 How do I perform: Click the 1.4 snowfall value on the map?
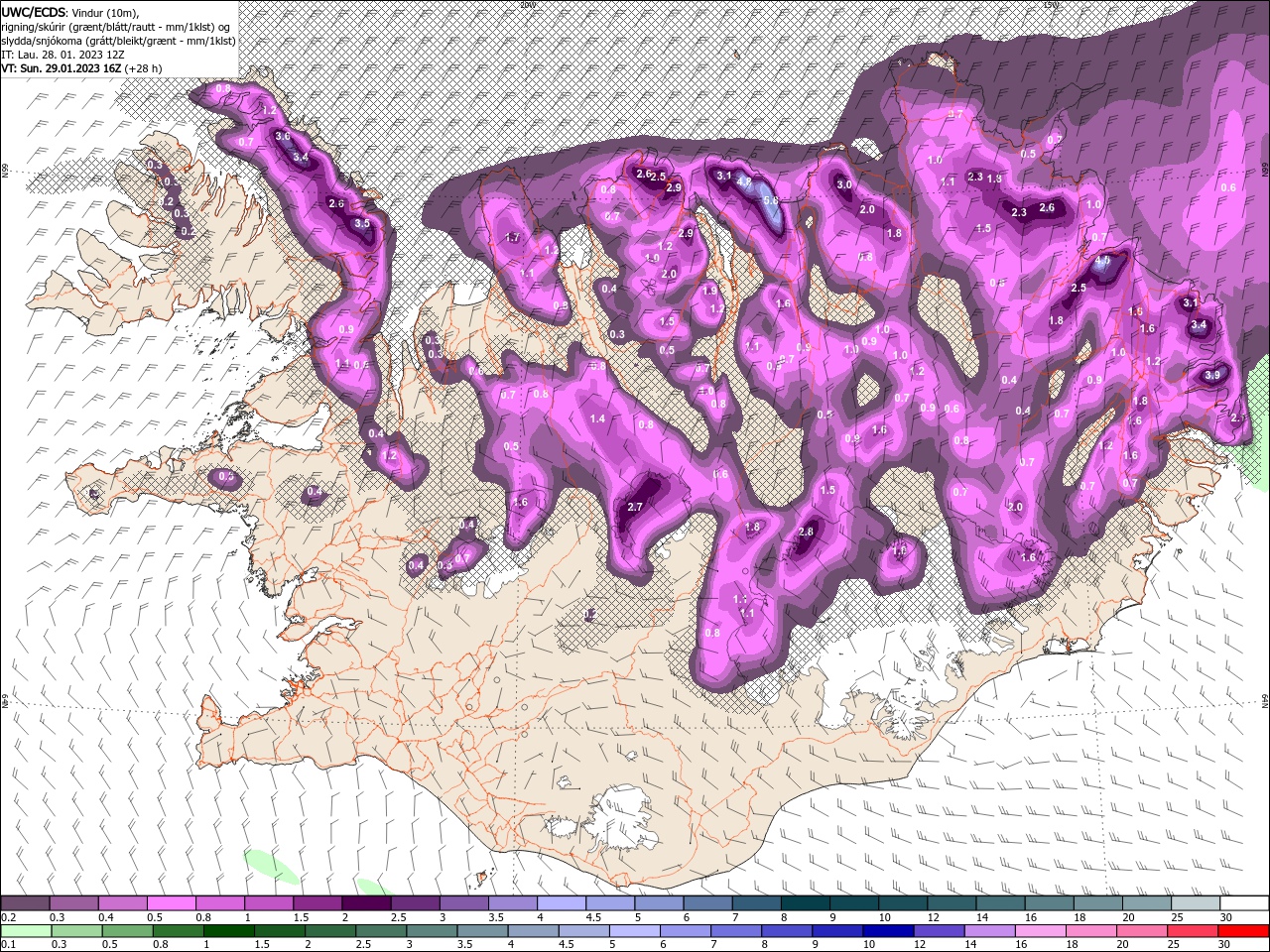pyautogui.click(x=597, y=419)
